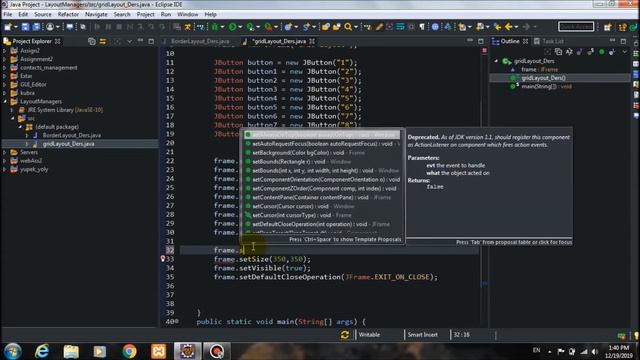Toggle Hide Local Types in Outline
Viewport: 640px width, 360px height.
click(x=612, y=52)
